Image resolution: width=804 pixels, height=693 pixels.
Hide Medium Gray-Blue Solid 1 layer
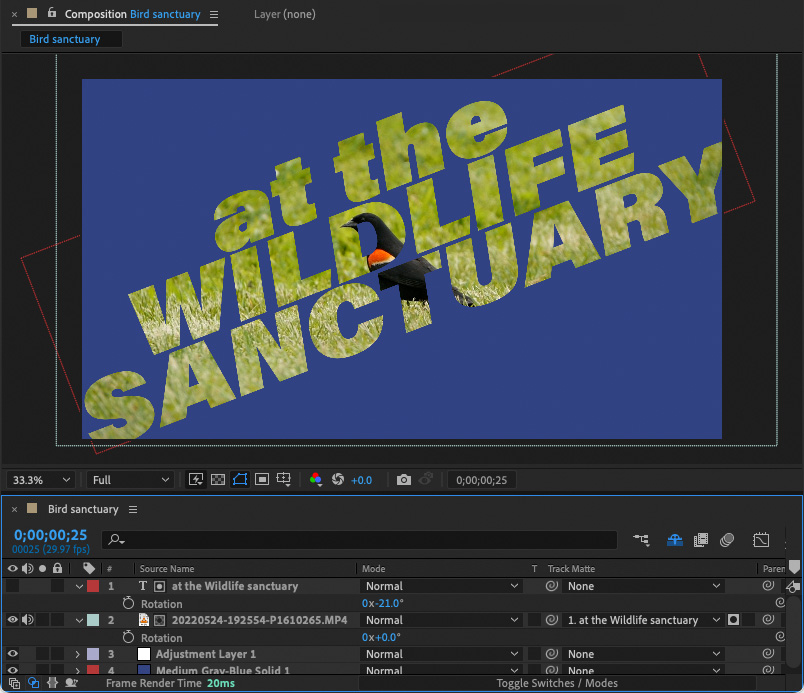tap(12, 670)
